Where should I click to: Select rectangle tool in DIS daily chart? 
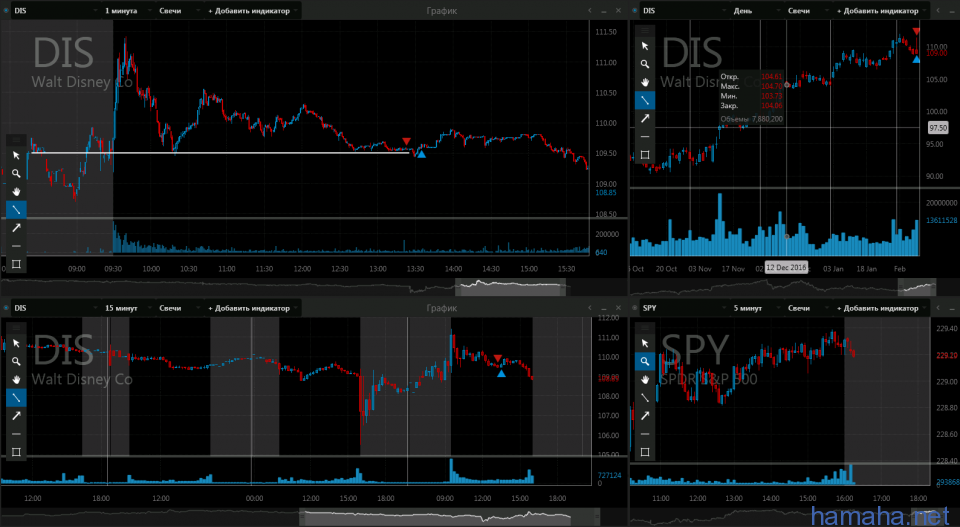(x=645, y=155)
